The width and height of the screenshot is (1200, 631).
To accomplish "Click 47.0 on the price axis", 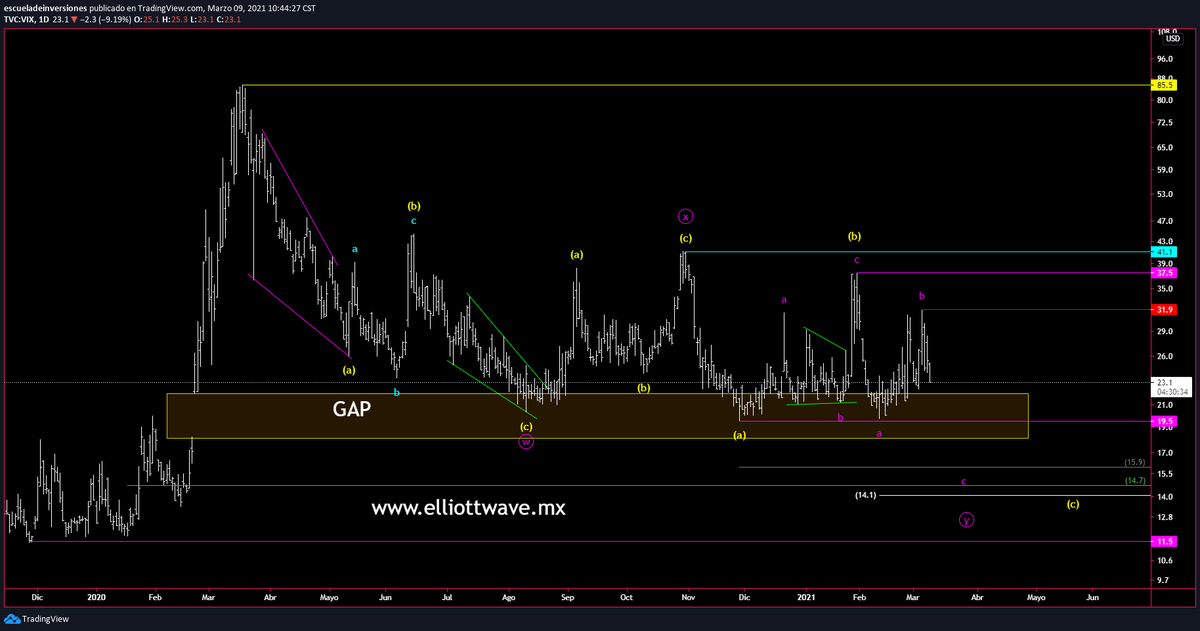I will point(1164,221).
